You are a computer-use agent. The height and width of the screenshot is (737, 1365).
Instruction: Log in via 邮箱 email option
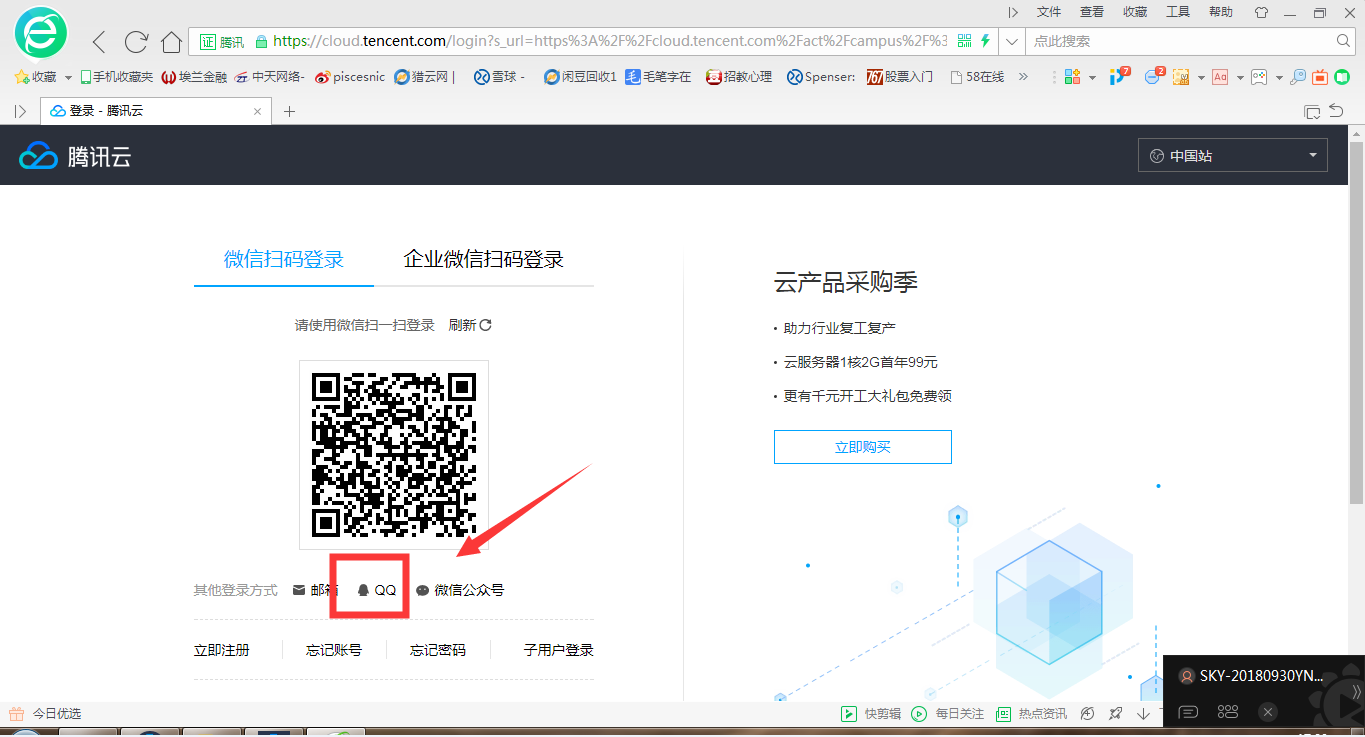[x=314, y=590]
